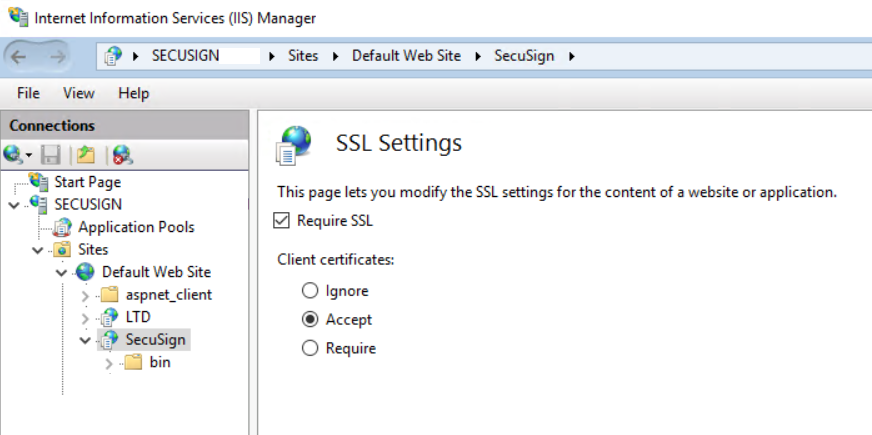This screenshot has height=435, width=872.
Task: Click the globe icon in address bar
Action: pyautogui.click(x=113, y=56)
